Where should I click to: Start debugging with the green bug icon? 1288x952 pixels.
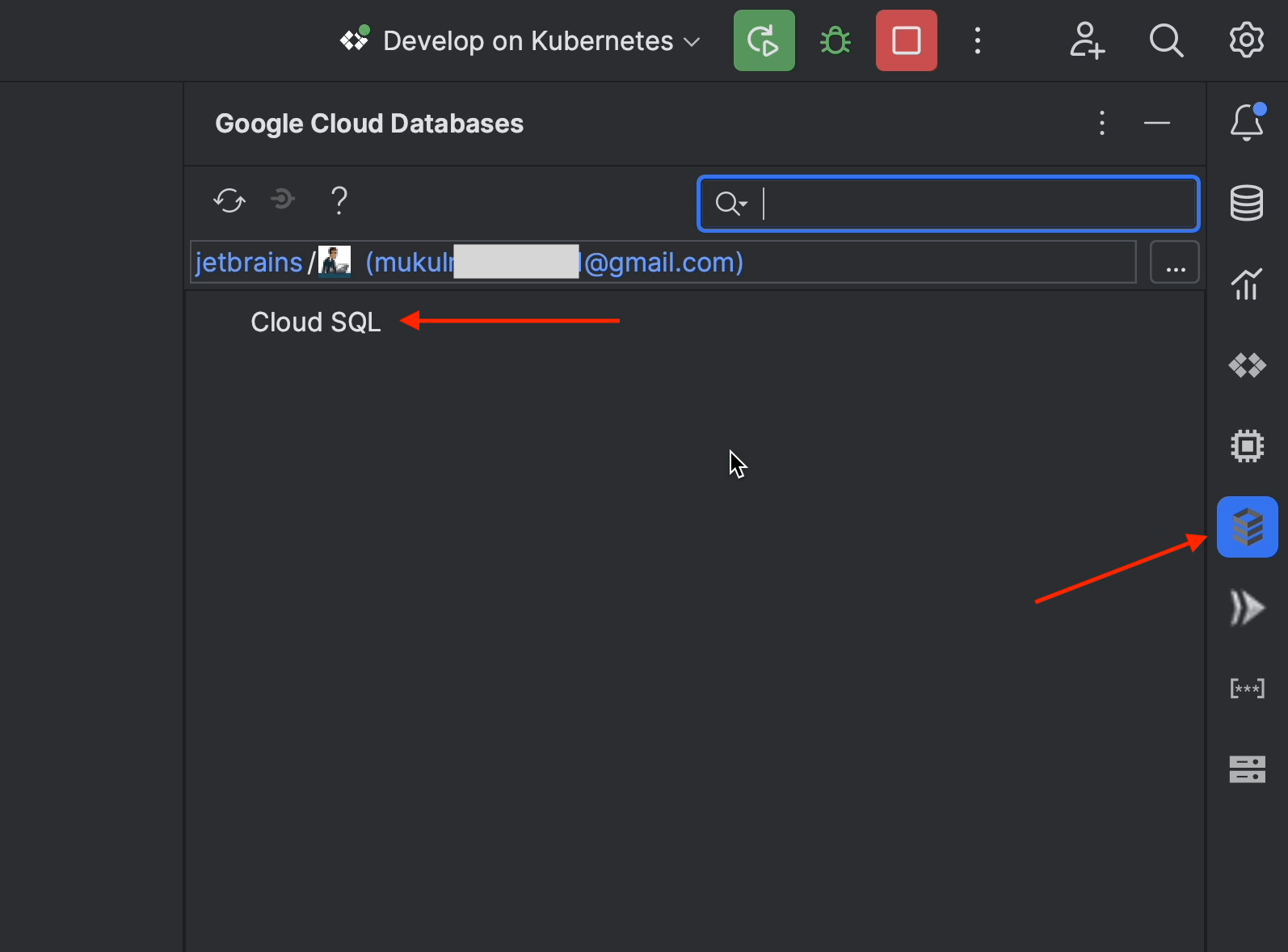(835, 40)
